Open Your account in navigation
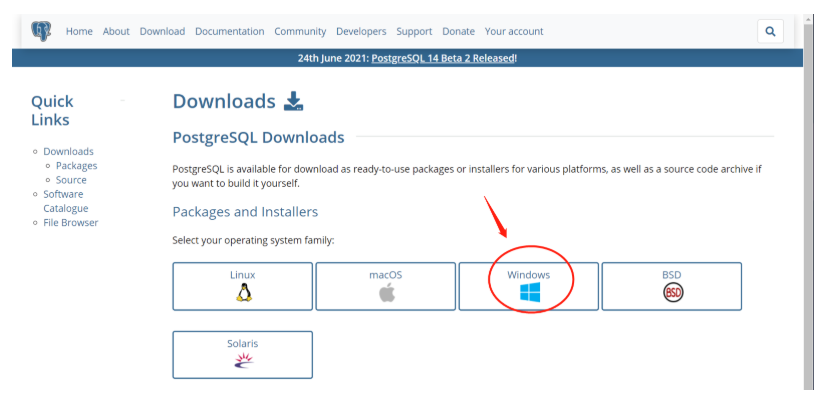Image resolution: width=820 pixels, height=417 pixels. 514,31
